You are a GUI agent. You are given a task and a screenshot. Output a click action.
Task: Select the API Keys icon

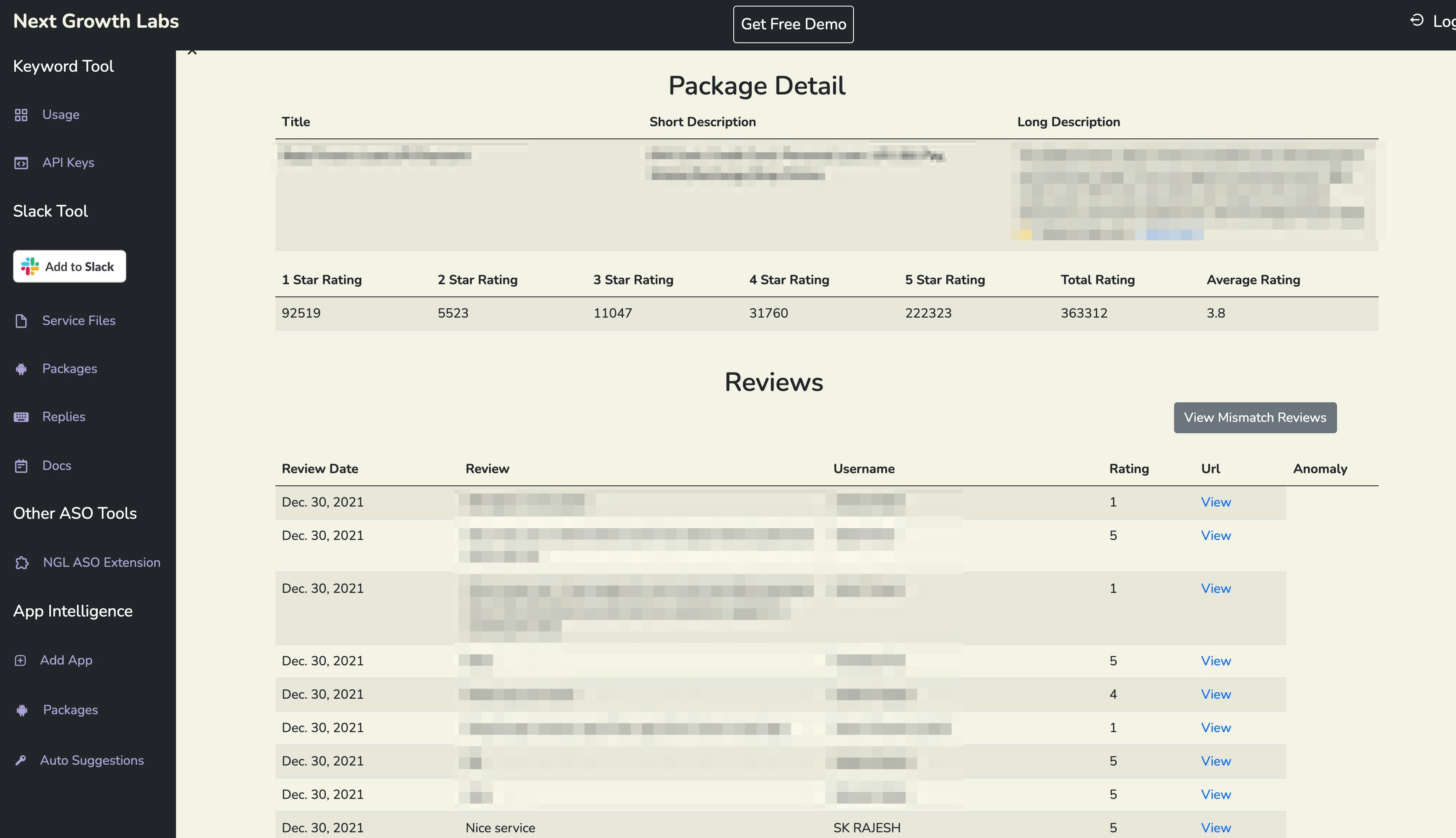point(22,163)
